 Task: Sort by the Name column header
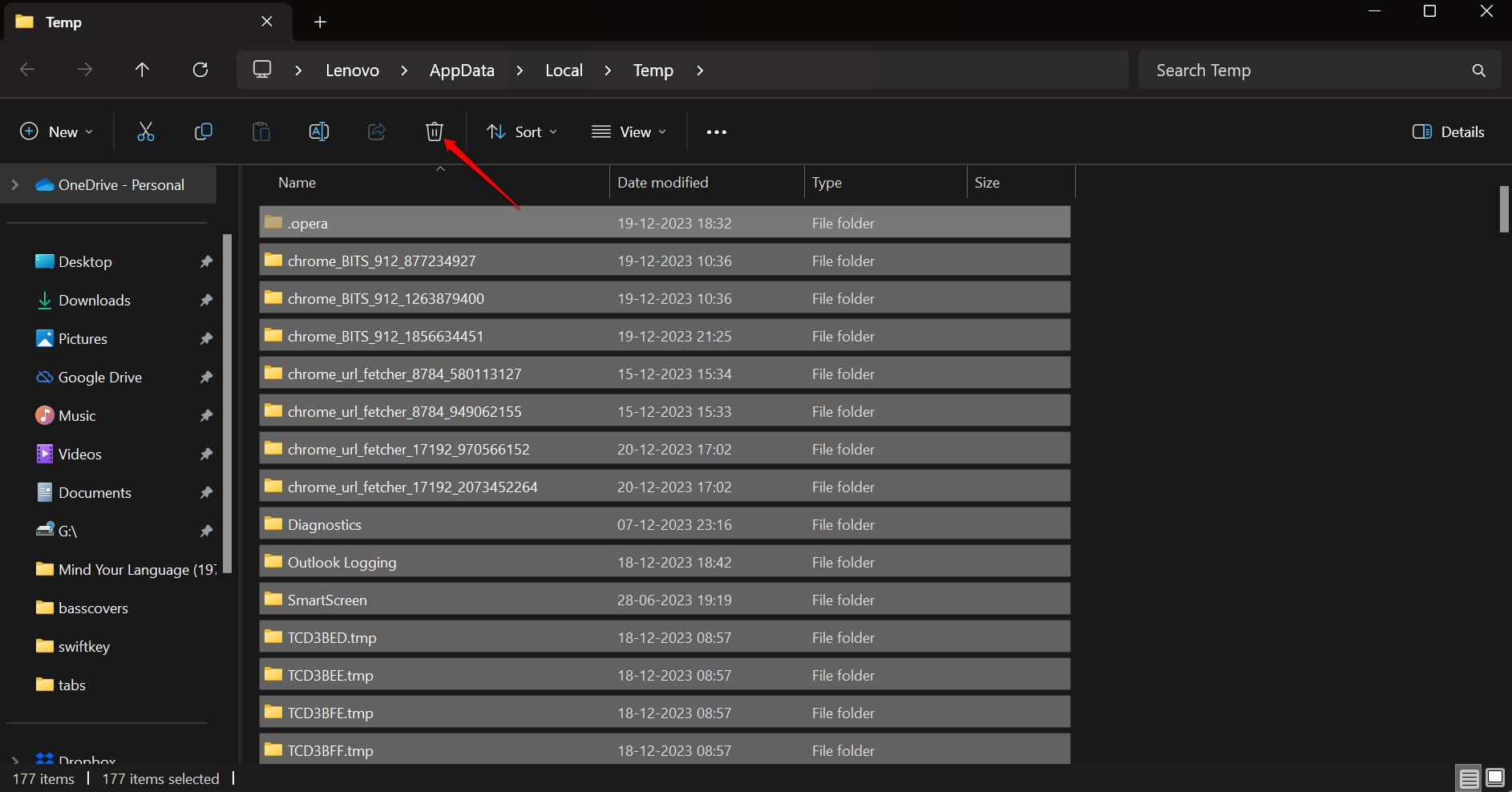pyautogui.click(x=434, y=183)
